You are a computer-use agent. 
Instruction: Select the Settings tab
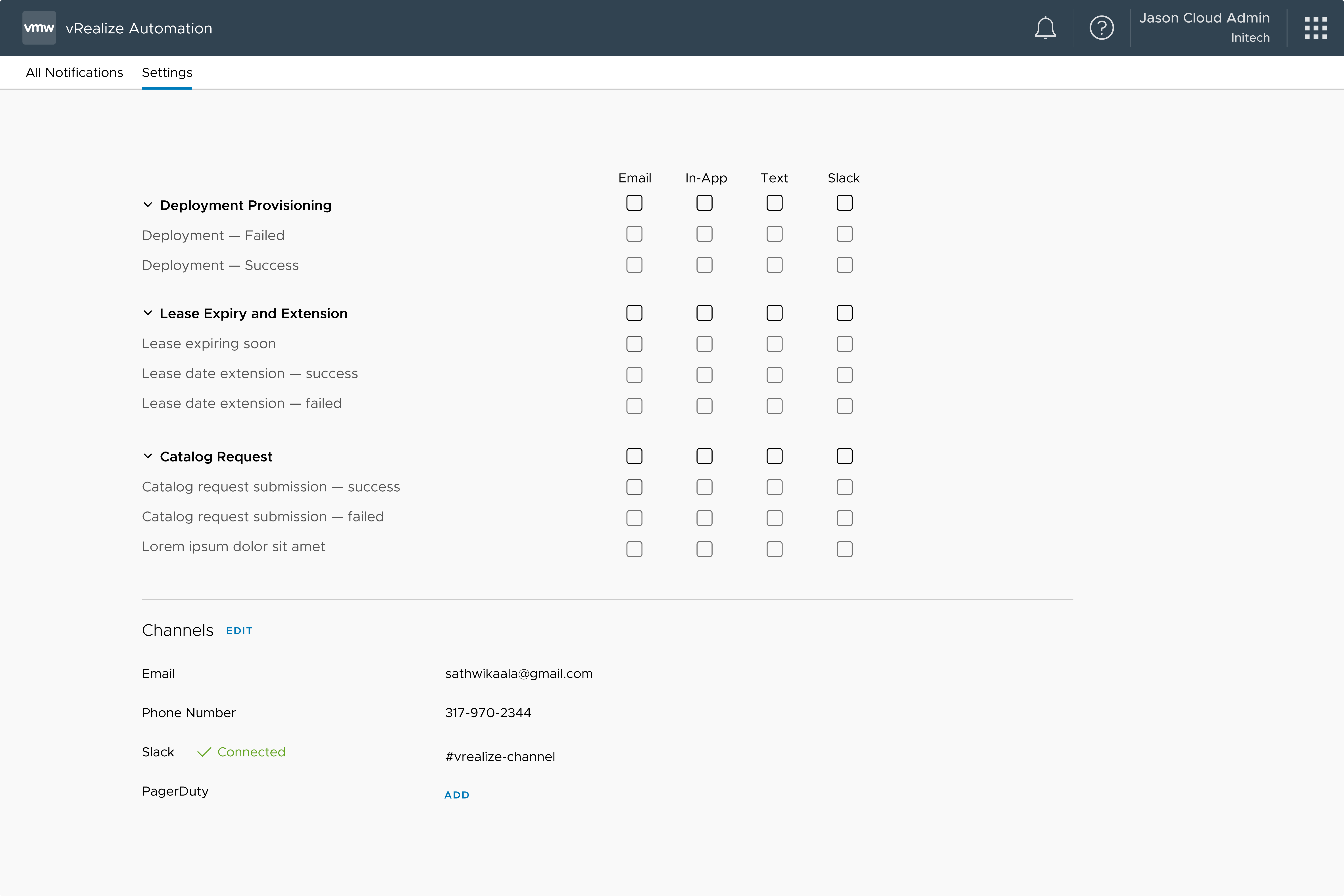coord(167,73)
